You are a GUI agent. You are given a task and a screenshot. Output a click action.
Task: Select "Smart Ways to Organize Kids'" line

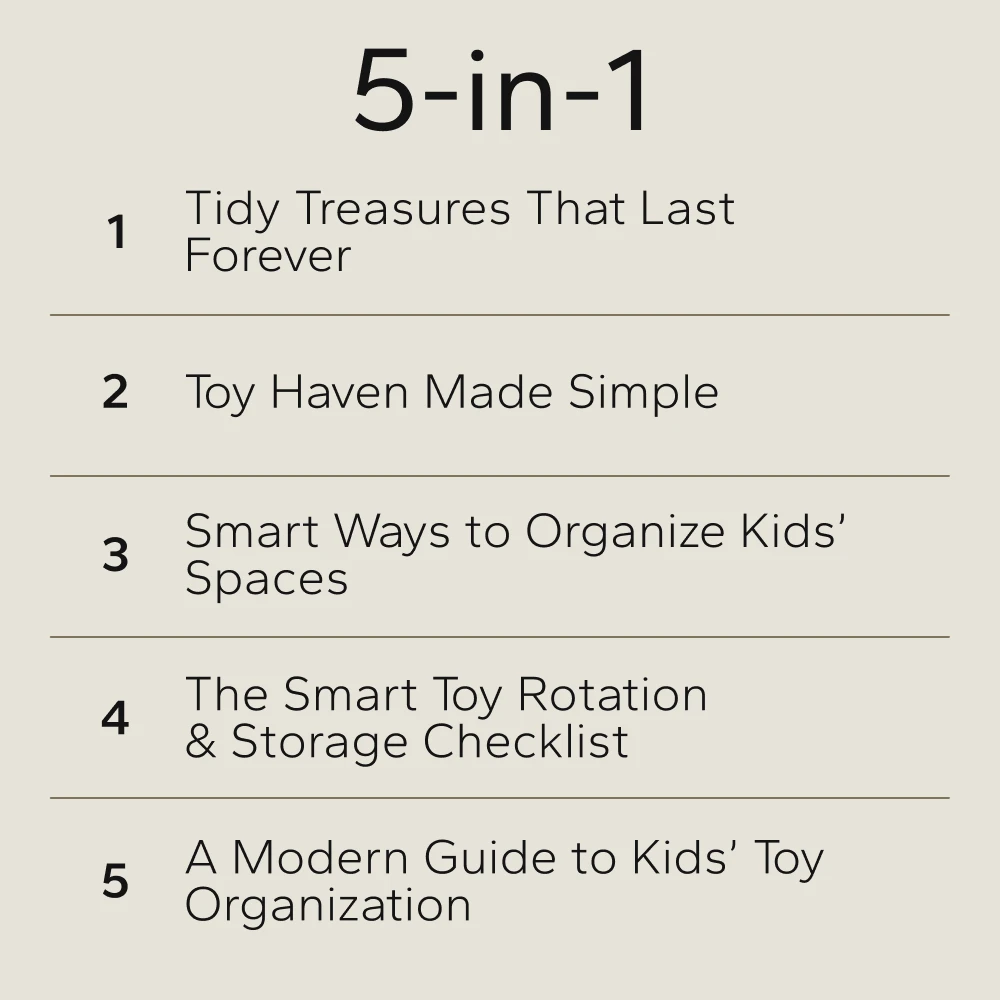[515, 531]
